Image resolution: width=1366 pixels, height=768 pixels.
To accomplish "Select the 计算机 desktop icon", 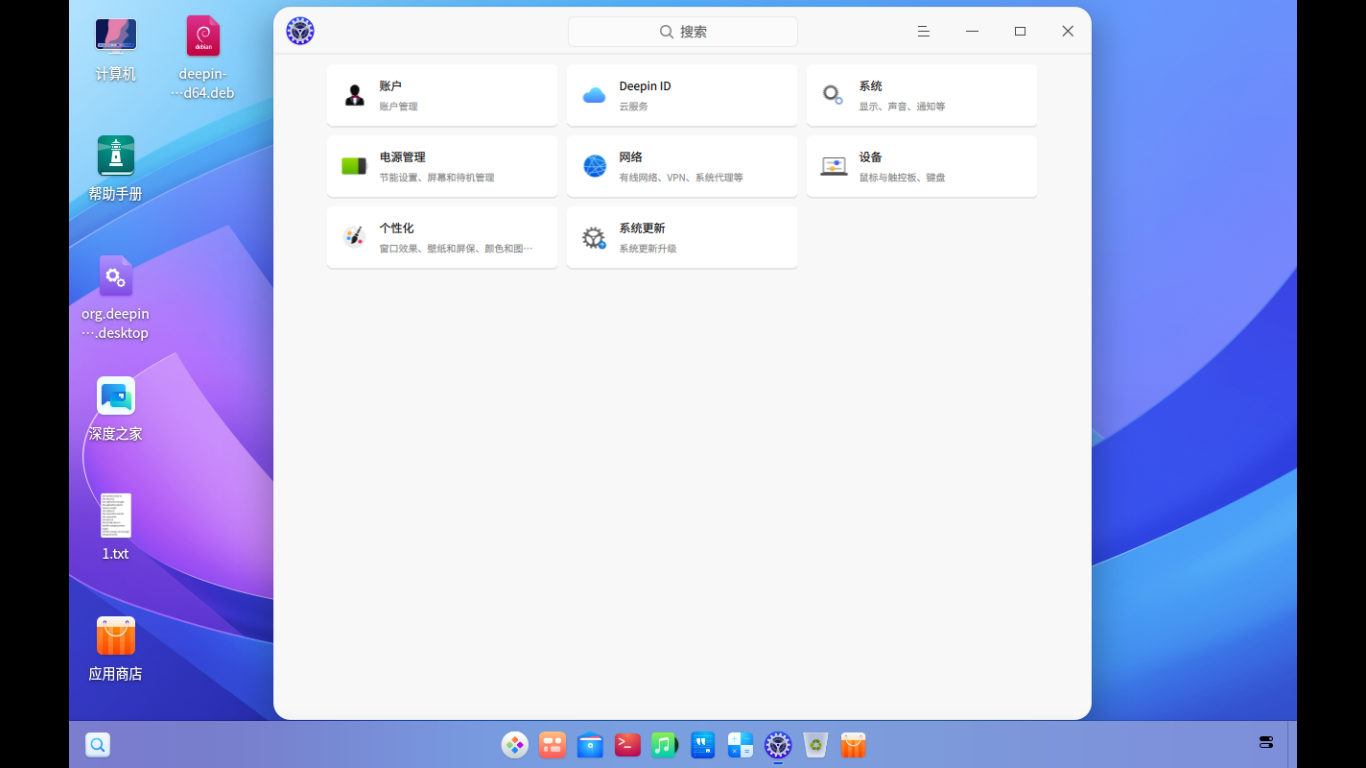I will 116,48.
